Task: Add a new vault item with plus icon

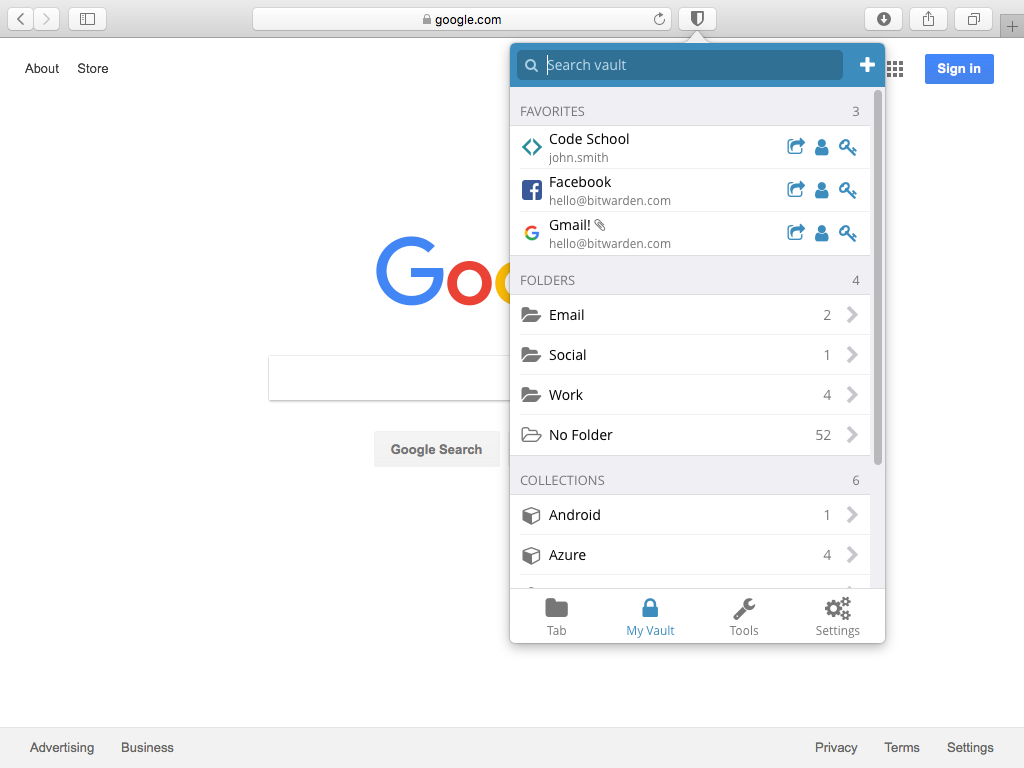Action: pos(866,64)
